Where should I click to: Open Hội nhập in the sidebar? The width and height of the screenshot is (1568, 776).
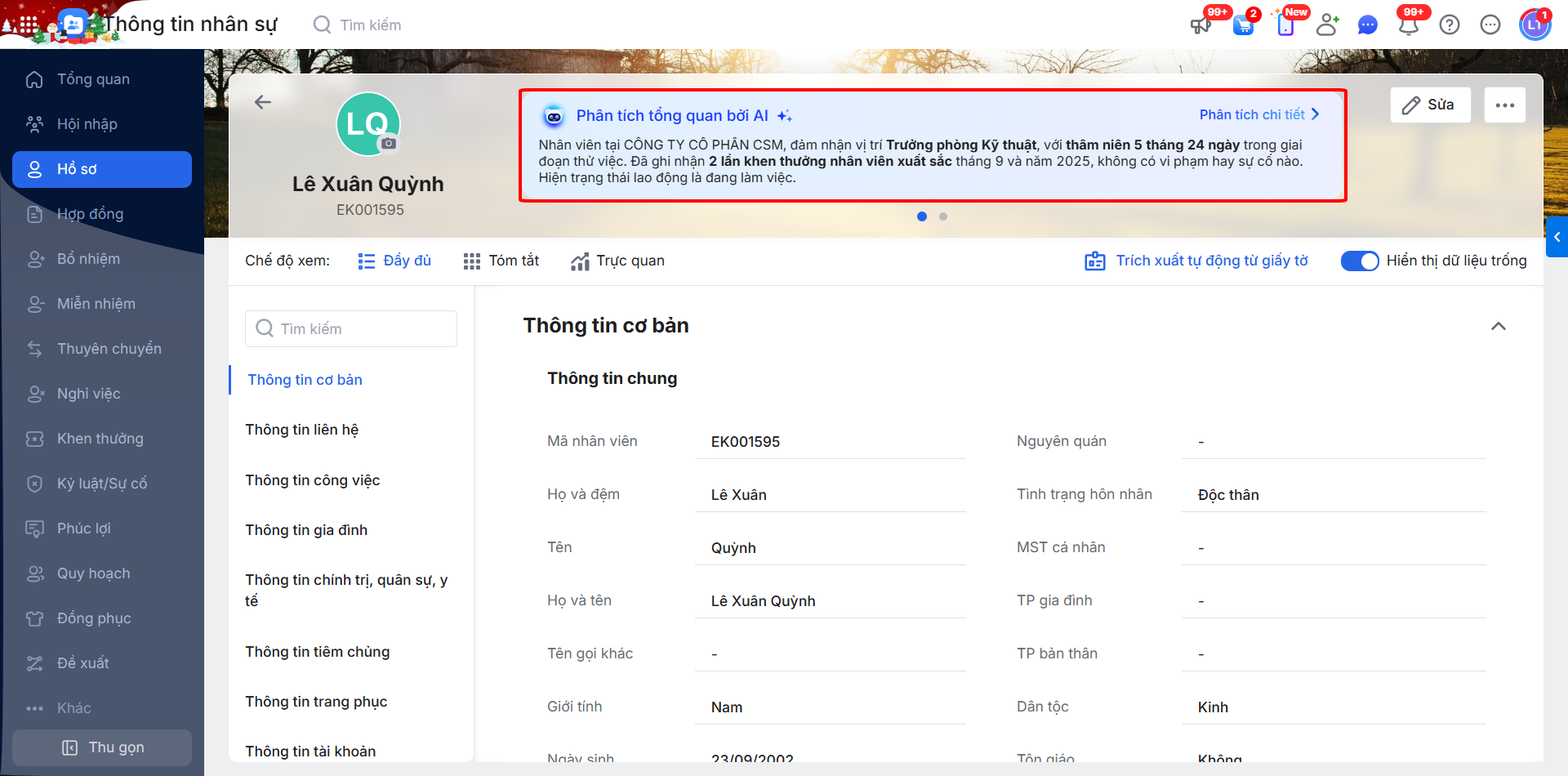(102, 124)
